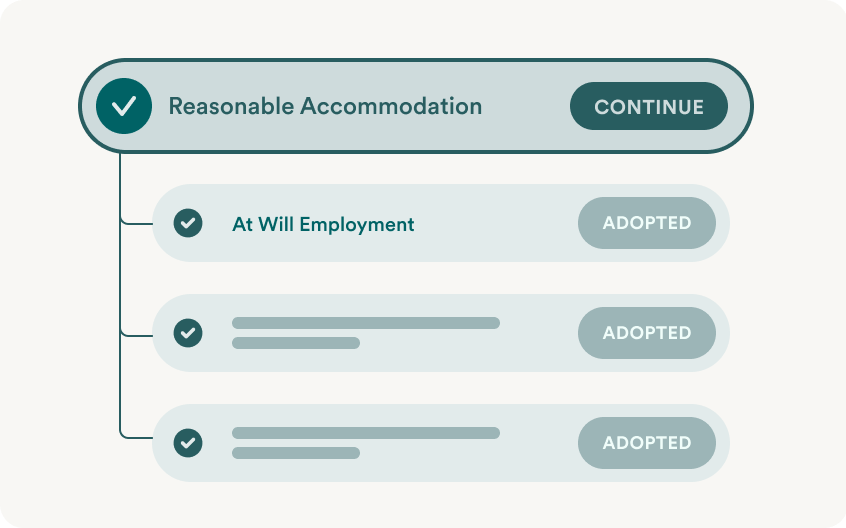Click the CONTINUE button
Viewport: 846px width, 528px height.
649,106
